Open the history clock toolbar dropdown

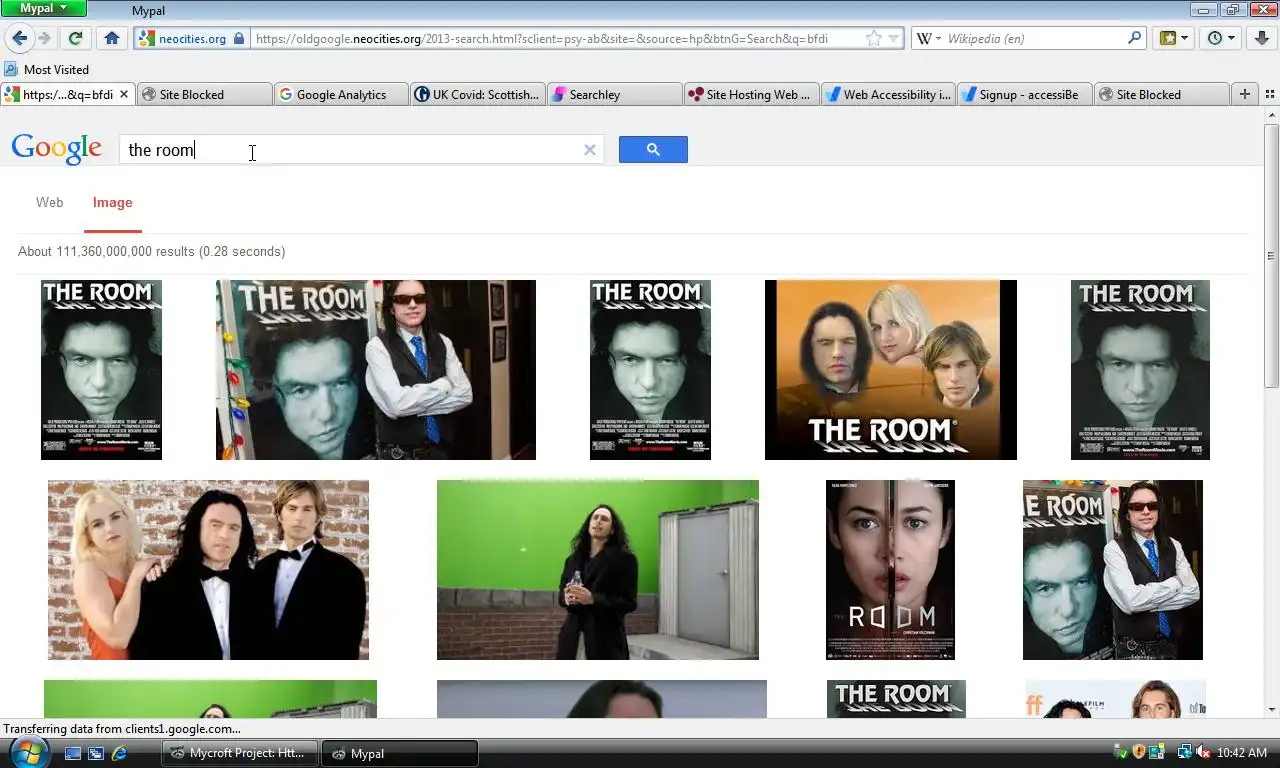(1221, 38)
